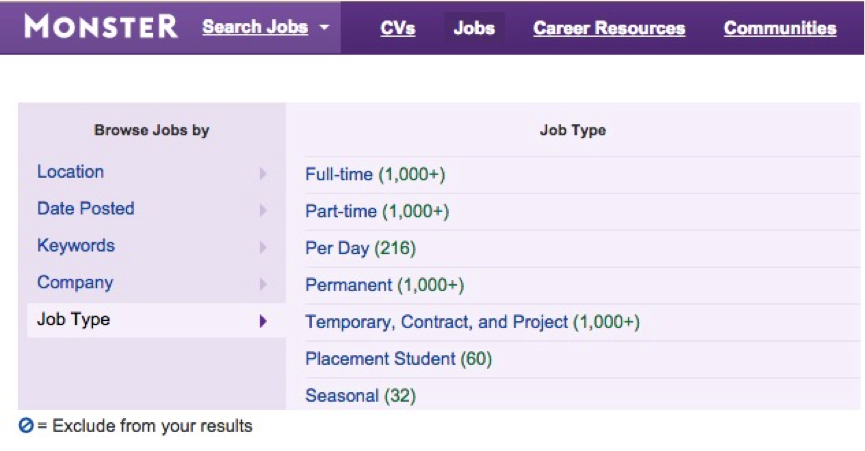Select the Jobs tab
This screenshot has width=865, height=451.
point(474,28)
